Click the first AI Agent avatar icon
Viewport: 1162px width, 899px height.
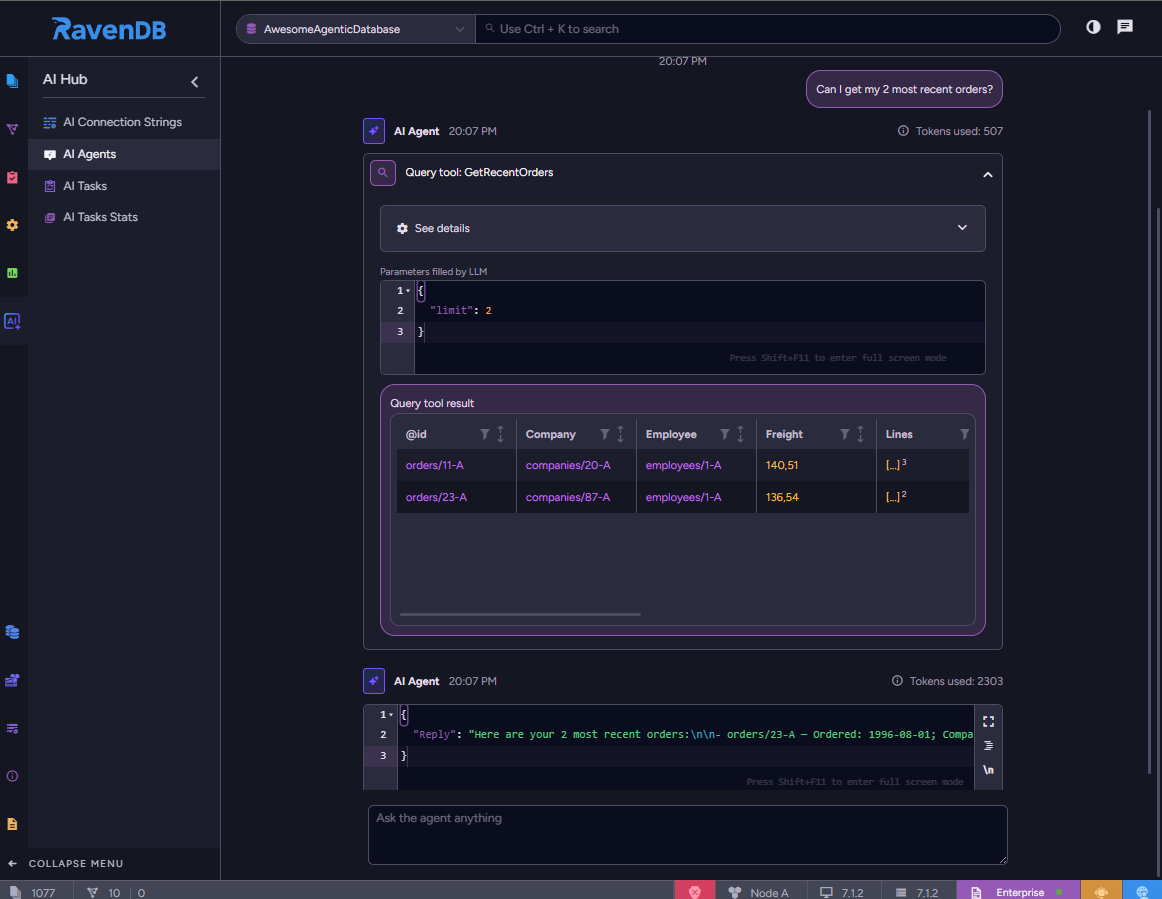(x=374, y=131)
